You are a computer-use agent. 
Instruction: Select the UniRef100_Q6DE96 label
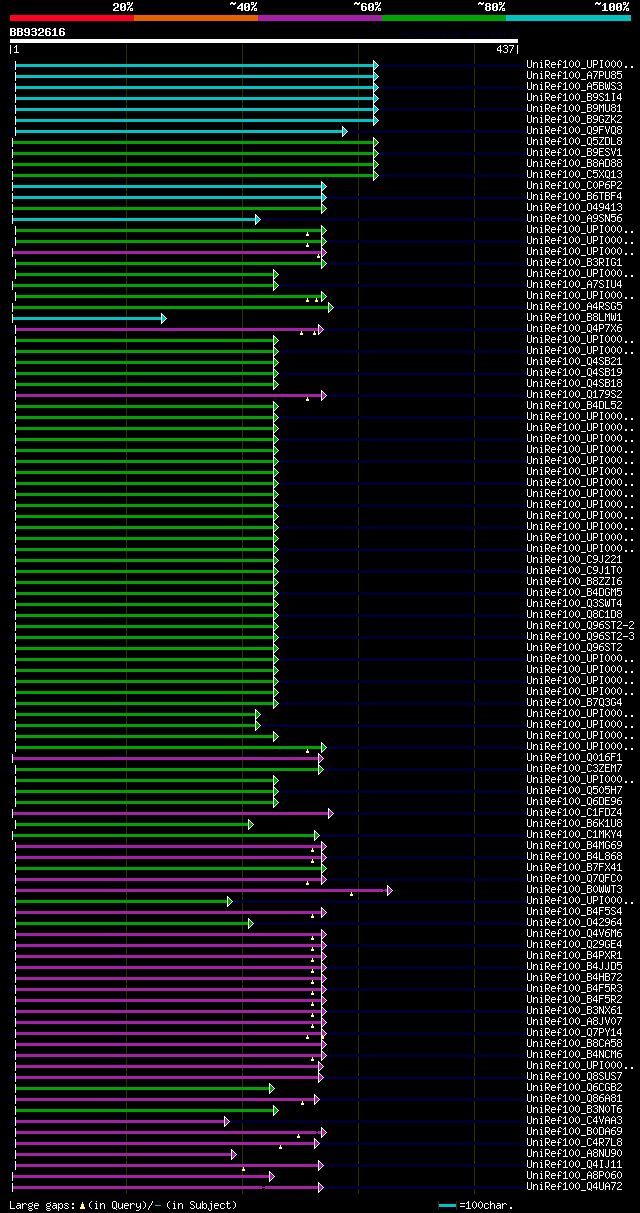574,801
